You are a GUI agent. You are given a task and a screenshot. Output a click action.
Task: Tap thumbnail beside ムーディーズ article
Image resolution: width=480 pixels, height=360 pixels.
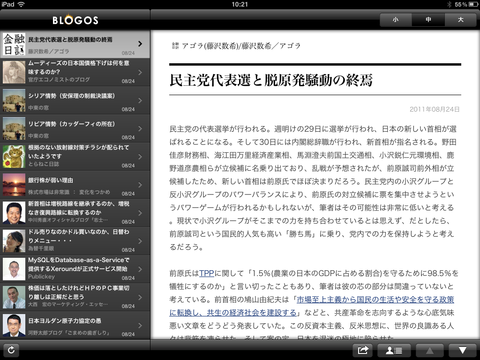14,72
